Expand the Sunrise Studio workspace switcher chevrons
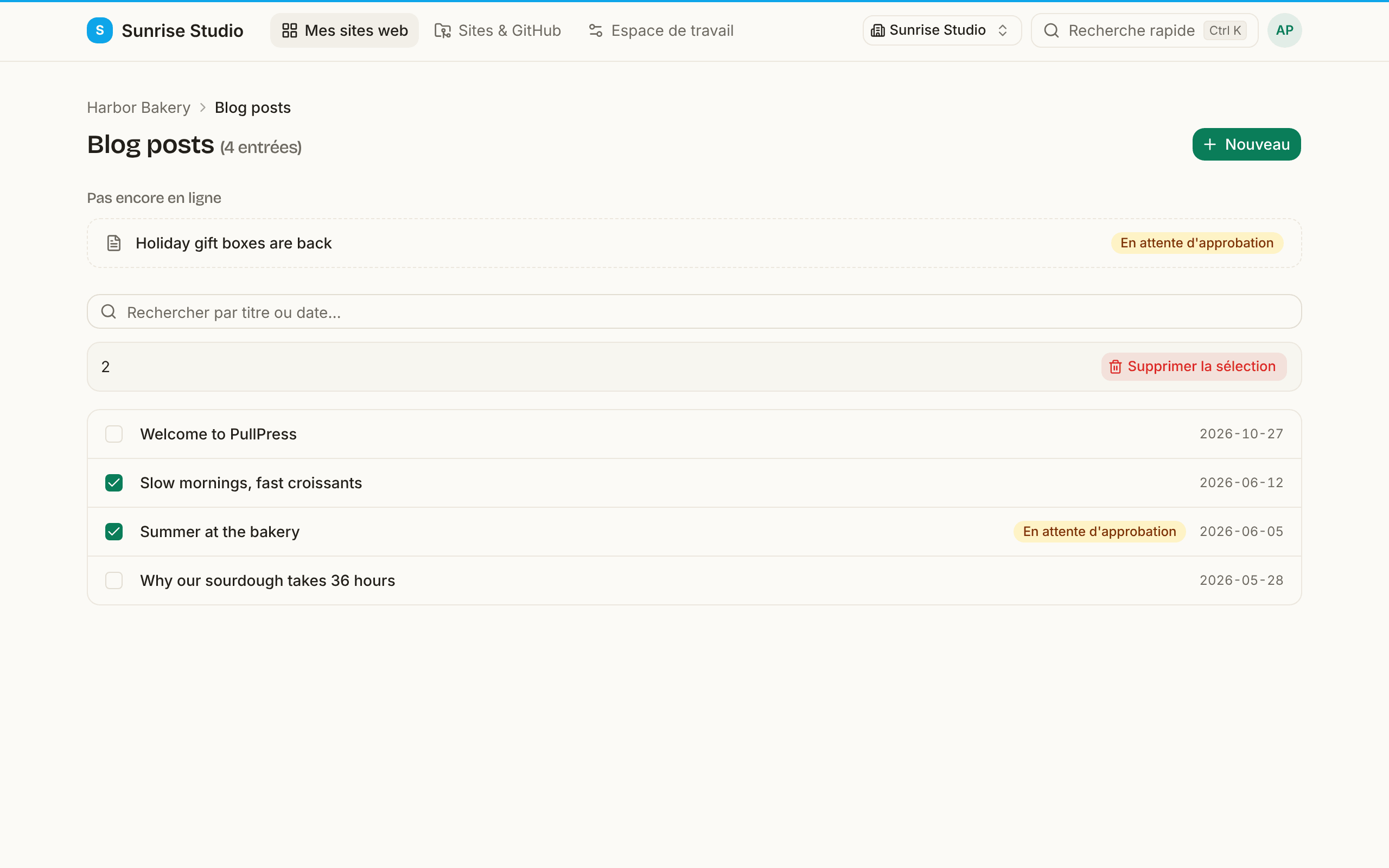 click(x=1003, y=30)
